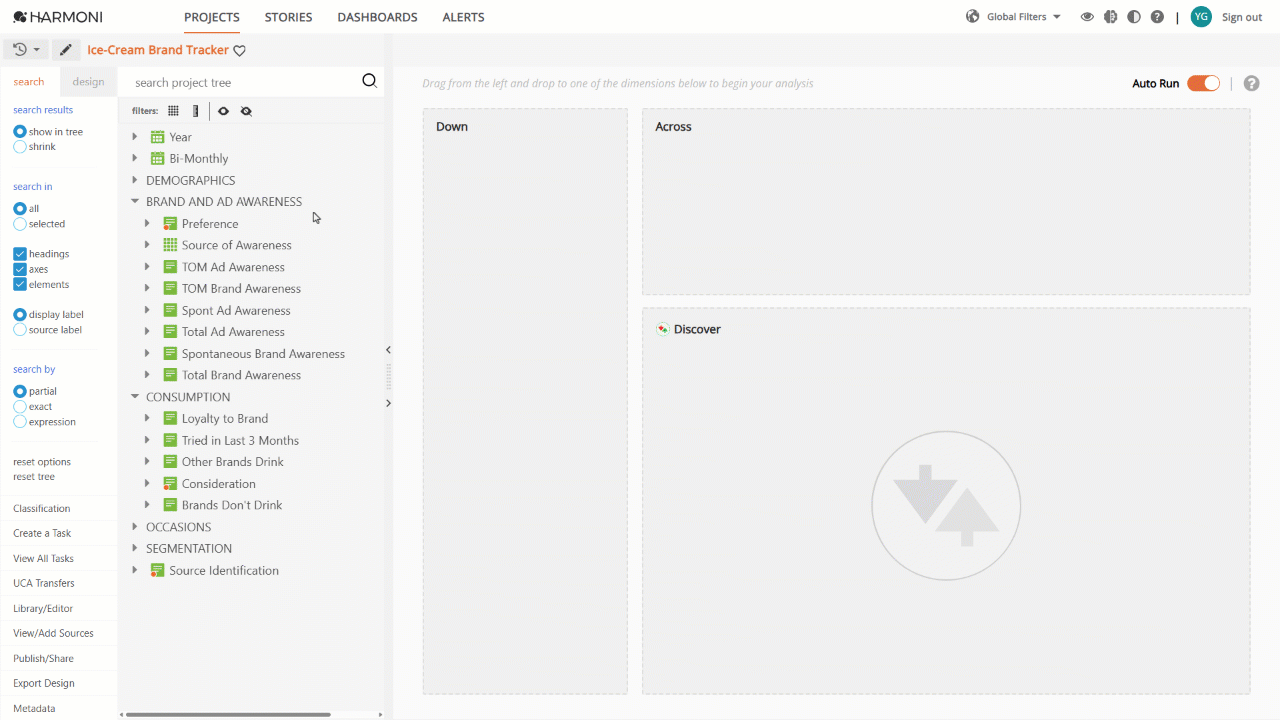Select the design tab
The image size is (1280, 720).
pyautogui.click(x=88, y=82)
